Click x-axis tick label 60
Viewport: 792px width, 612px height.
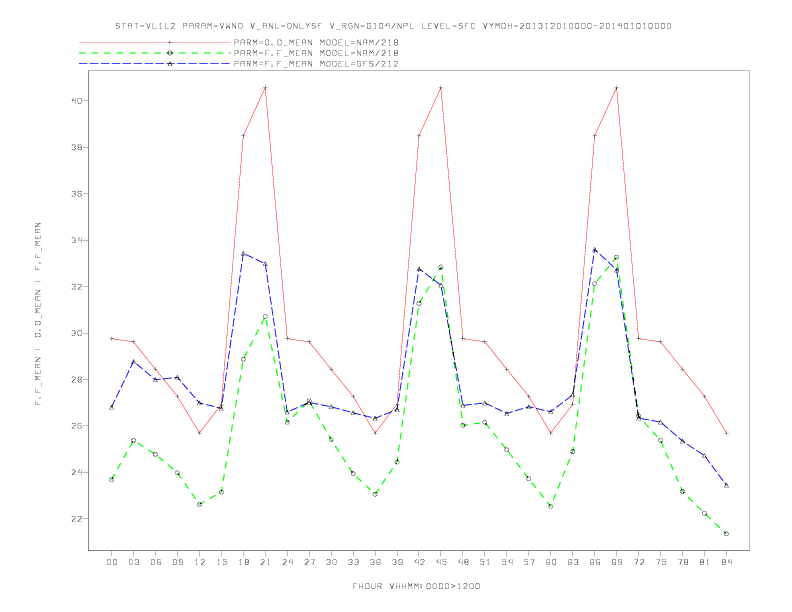pos(551,562)
